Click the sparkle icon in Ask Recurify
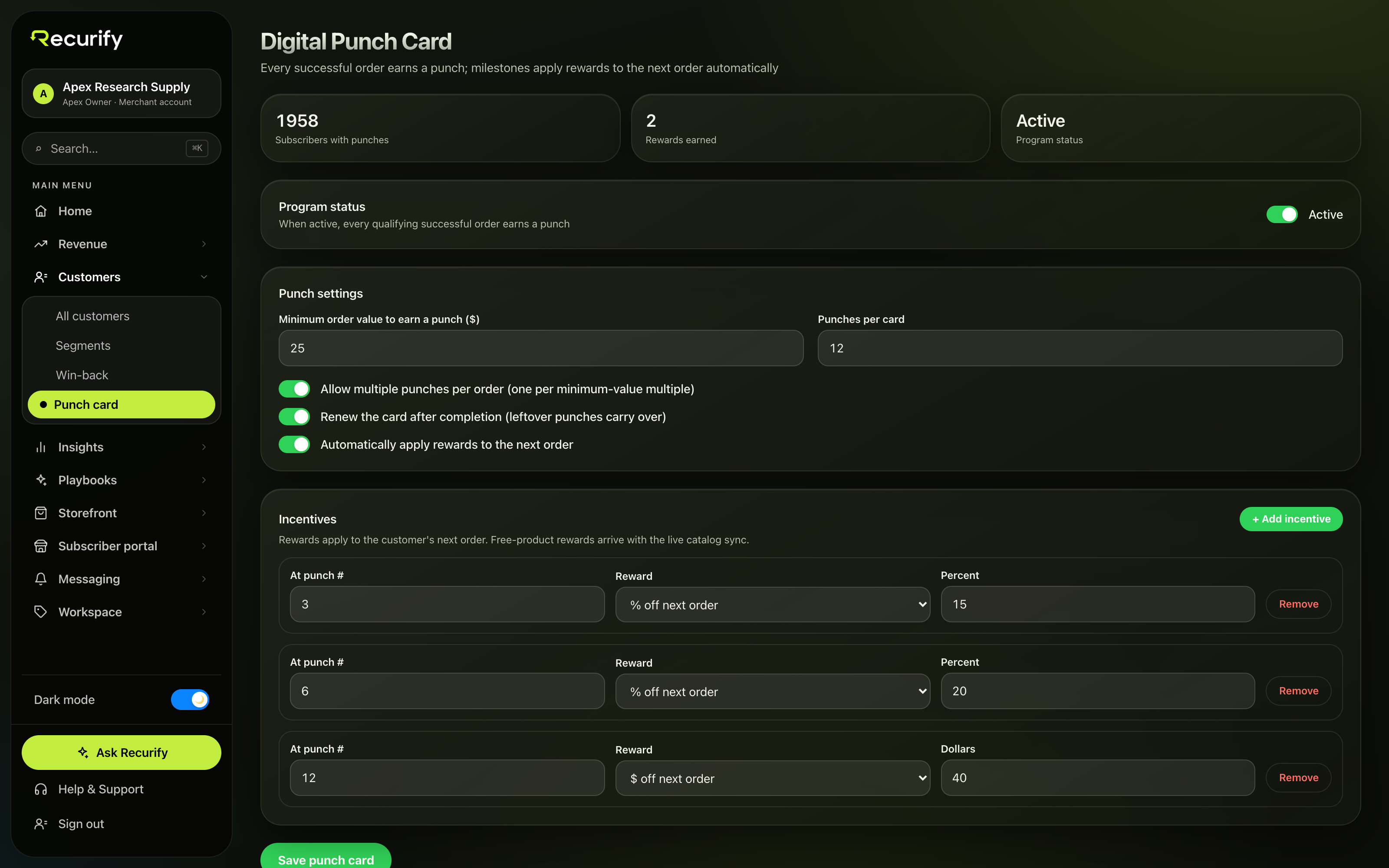 tap(83, 753)
